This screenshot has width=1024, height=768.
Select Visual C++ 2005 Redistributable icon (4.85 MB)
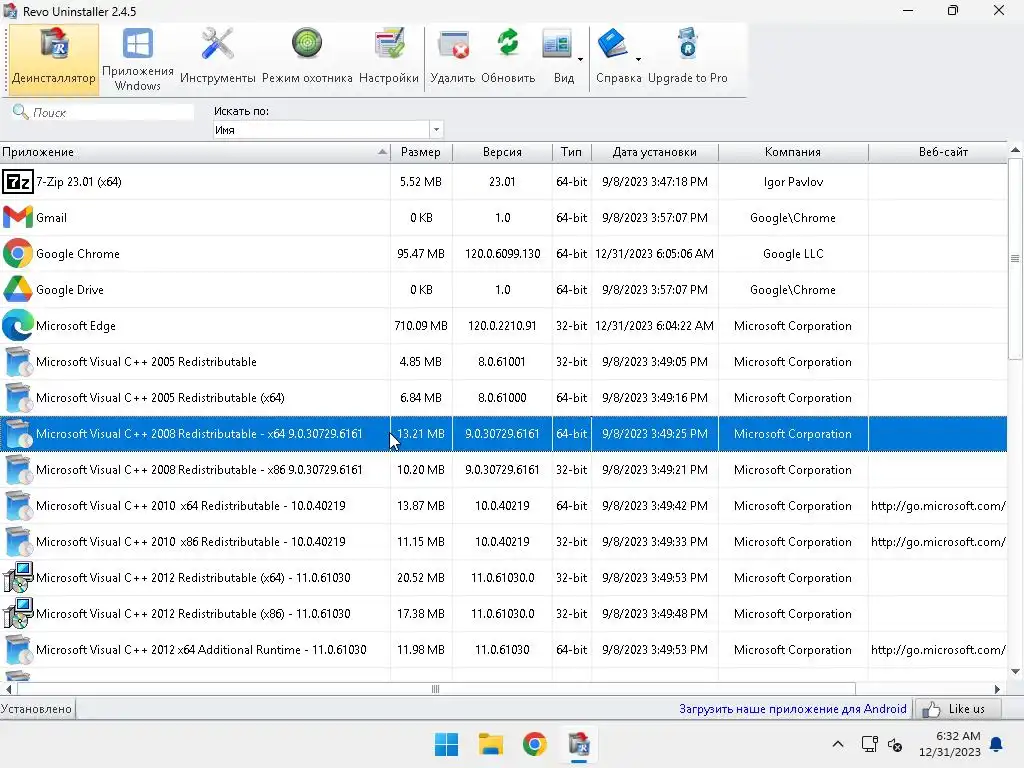tap(18, 361)
